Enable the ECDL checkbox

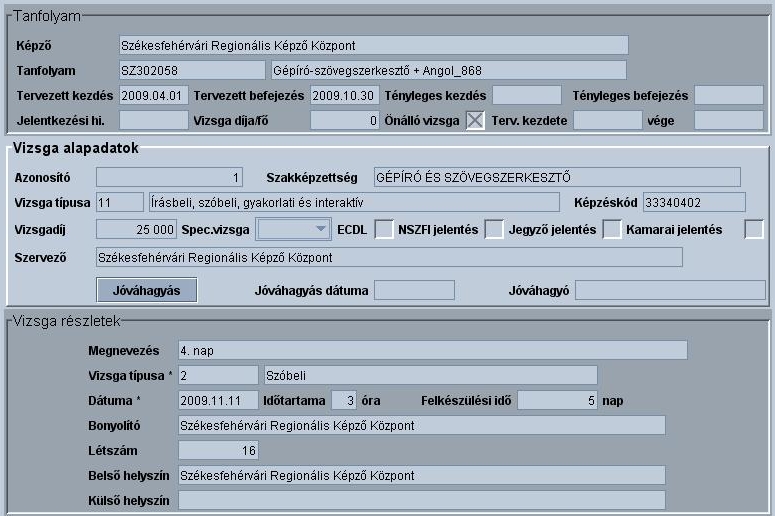click(x=383, y=230)
